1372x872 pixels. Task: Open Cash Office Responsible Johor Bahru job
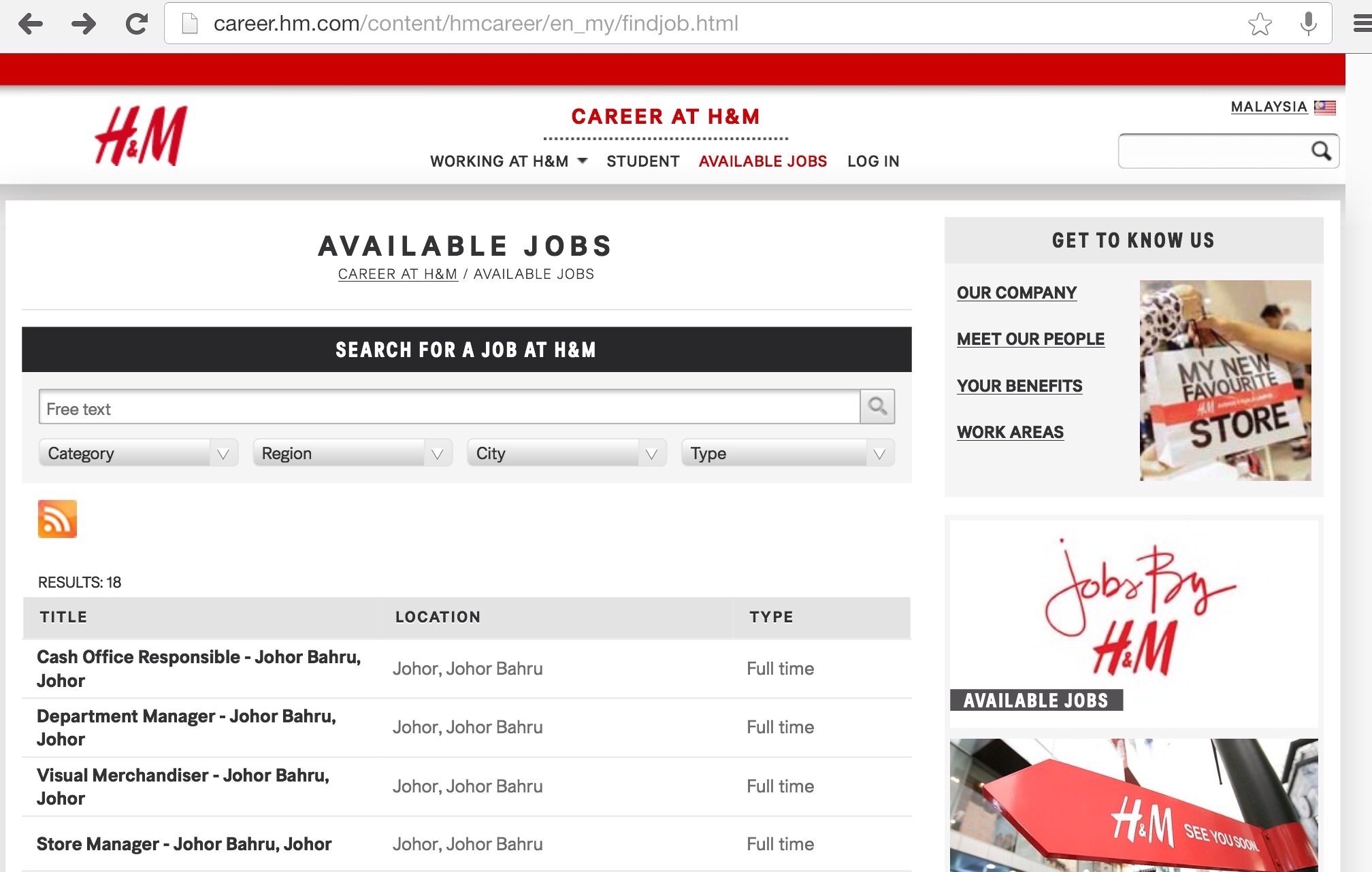(x=199, y=669)
